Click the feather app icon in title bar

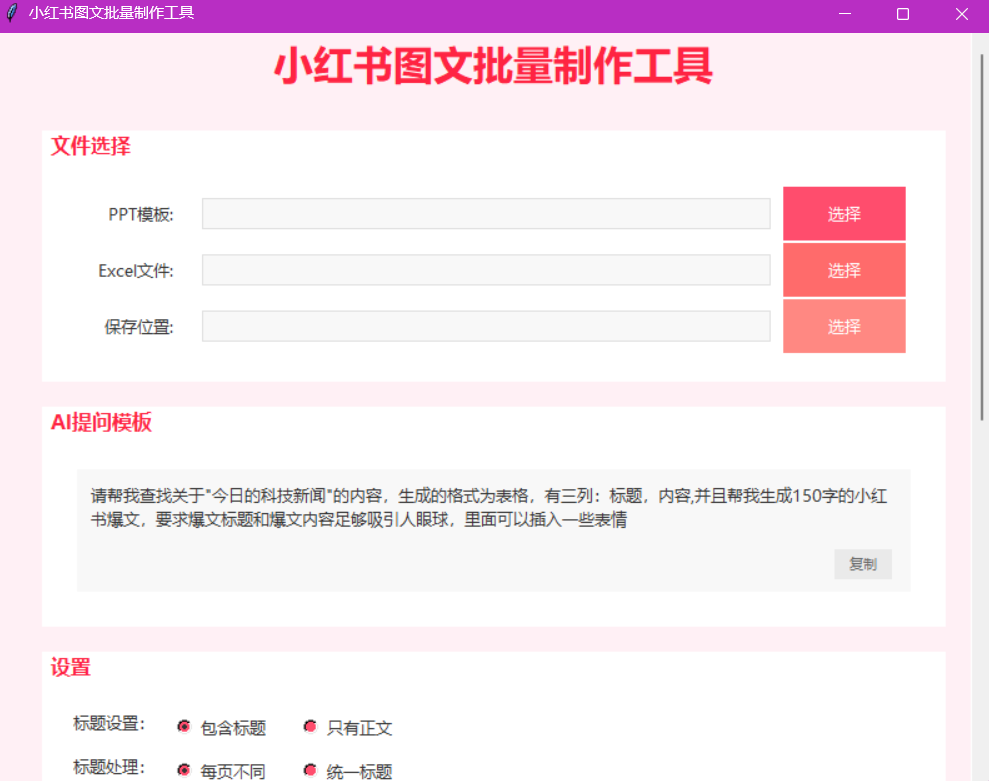[x=12, y=14]
